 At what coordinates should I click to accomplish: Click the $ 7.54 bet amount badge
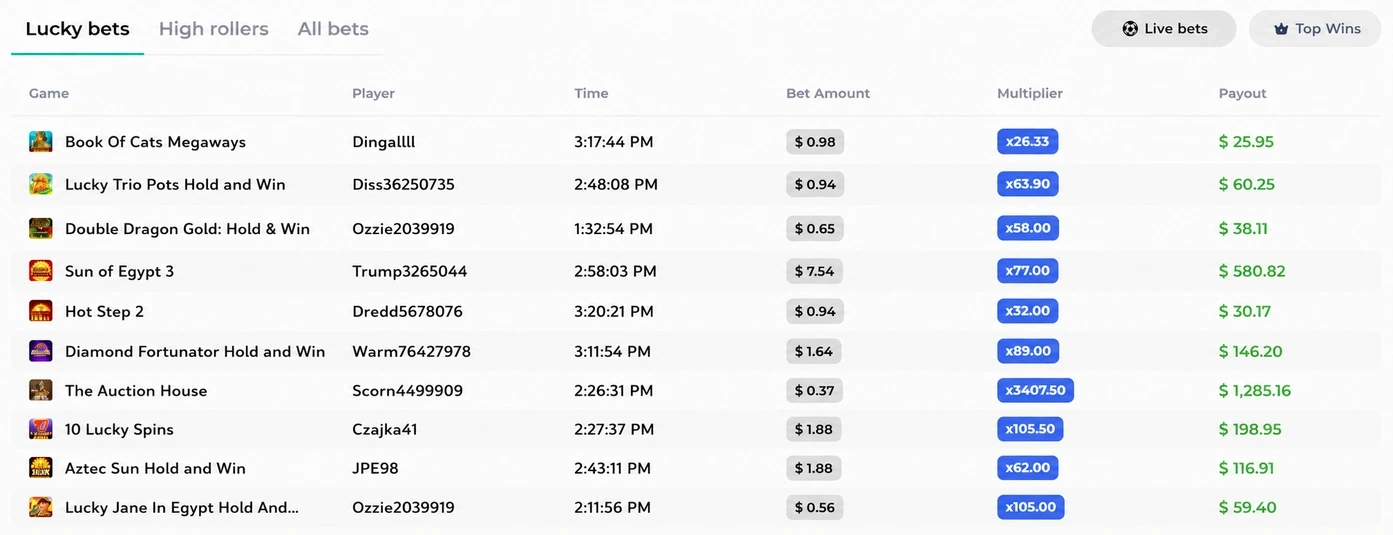click(x=814, y=271)
